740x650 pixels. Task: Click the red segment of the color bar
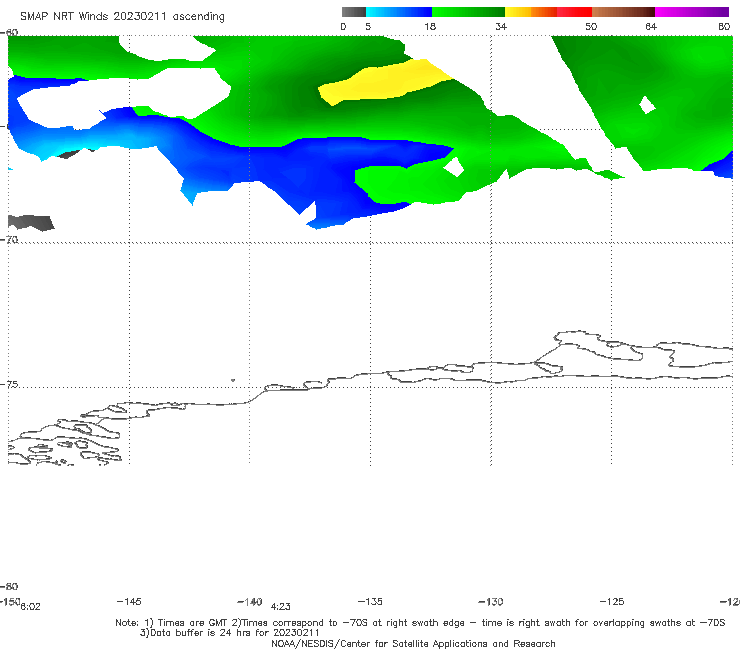click(x=574, y=12)
